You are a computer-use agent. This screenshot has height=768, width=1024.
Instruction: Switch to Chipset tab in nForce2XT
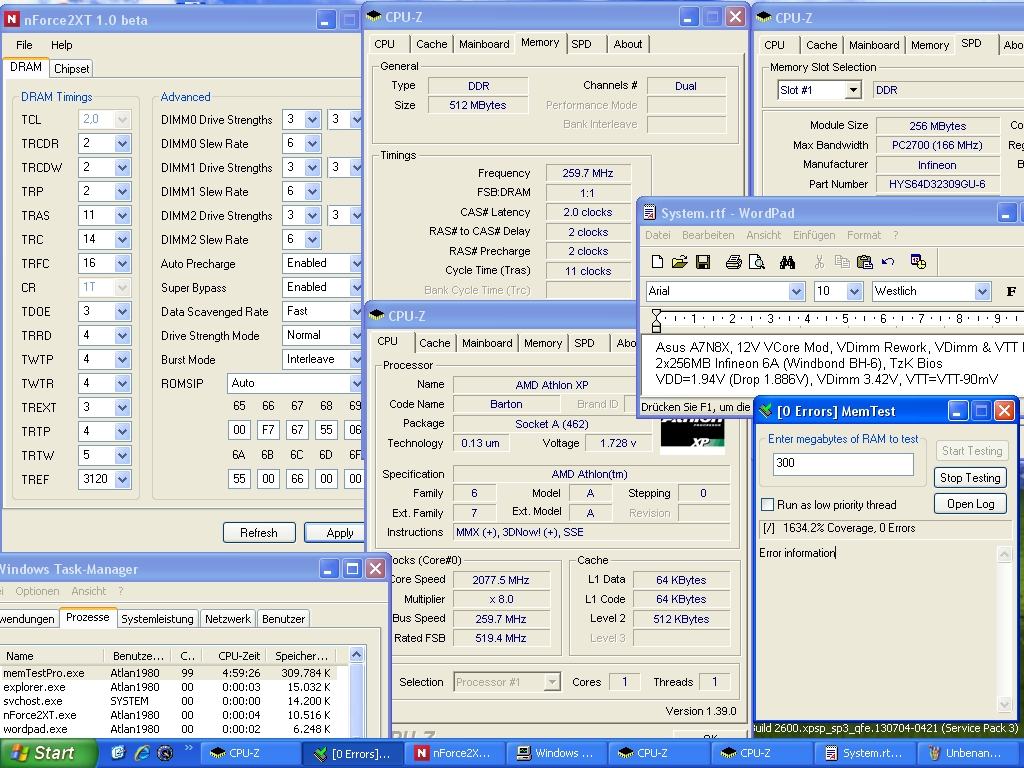(x=71, y=69)
